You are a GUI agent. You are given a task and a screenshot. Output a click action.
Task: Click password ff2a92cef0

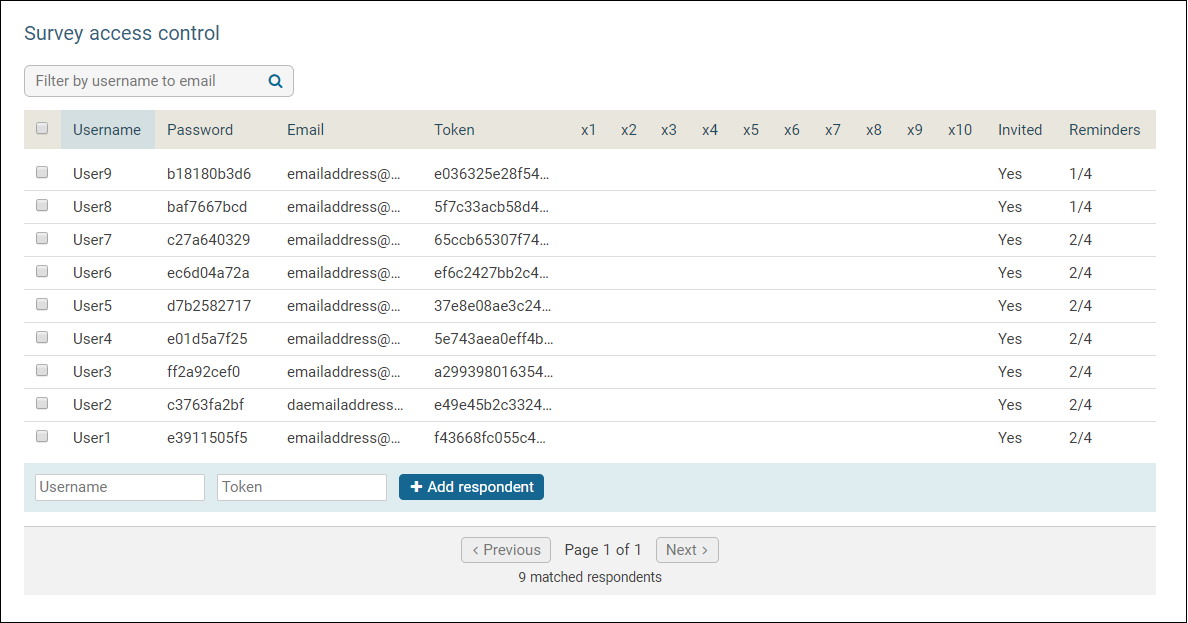coord(203,371)
